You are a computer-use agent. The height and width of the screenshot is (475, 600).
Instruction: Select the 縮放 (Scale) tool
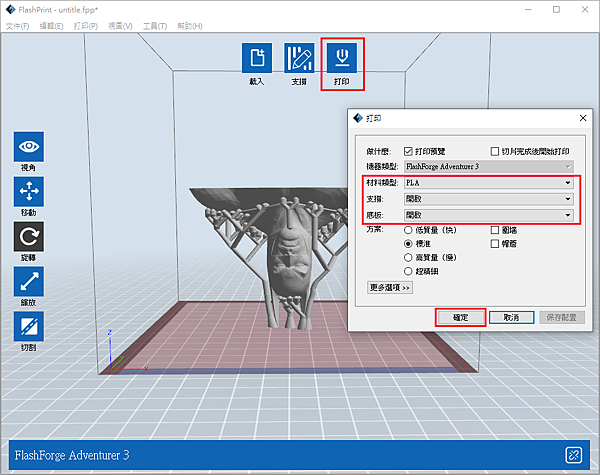[29, 281]
